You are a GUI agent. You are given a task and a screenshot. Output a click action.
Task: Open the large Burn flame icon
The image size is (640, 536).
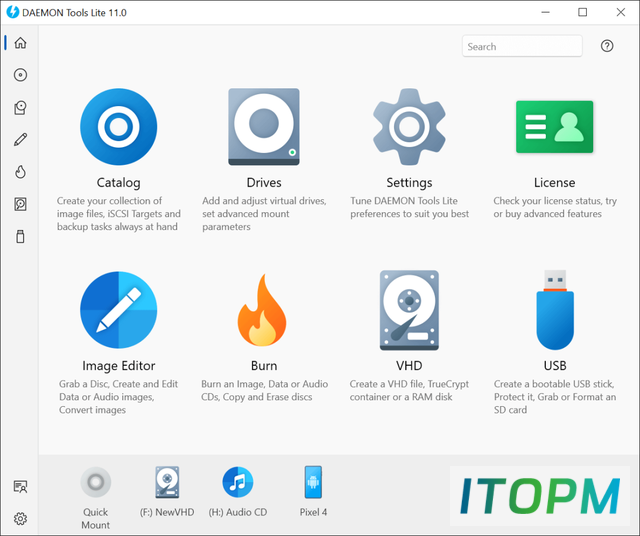click(x=262, y=310)
